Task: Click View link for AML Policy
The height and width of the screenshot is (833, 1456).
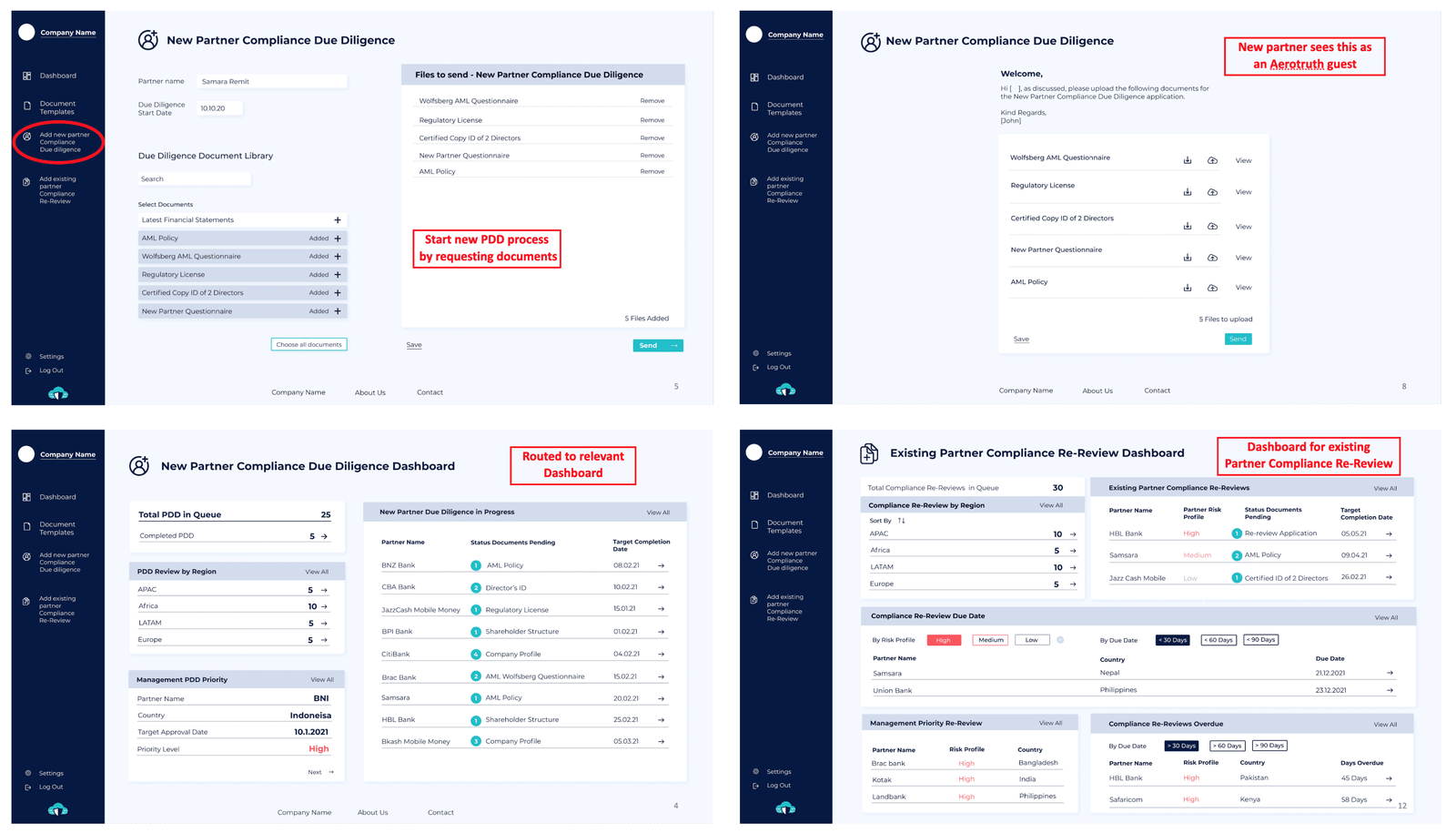Action: 1242,288
